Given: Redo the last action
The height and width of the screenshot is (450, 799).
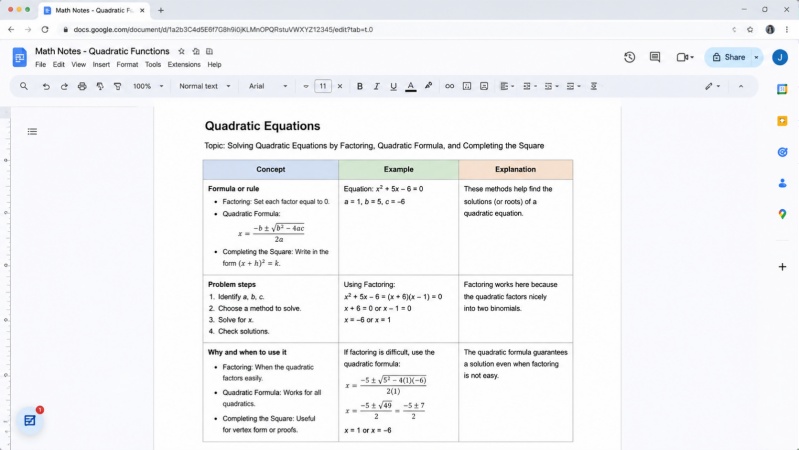Looking at the screenshot, I should [64, 86].
